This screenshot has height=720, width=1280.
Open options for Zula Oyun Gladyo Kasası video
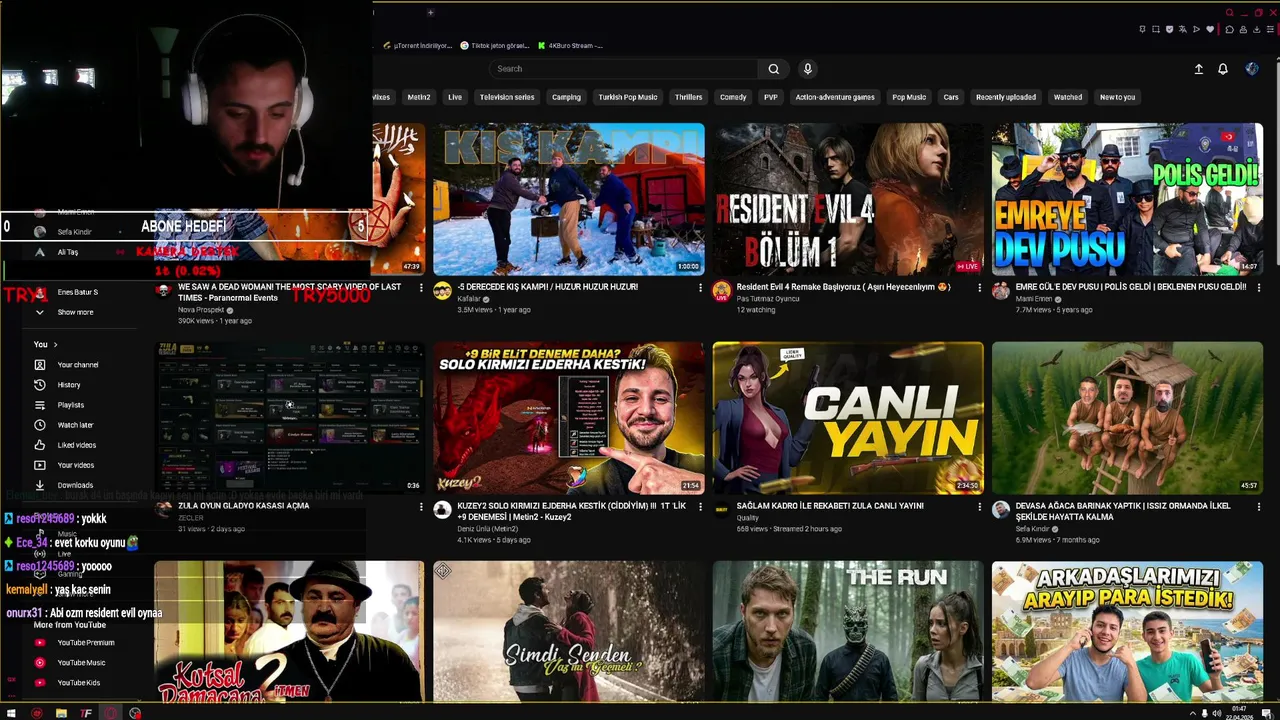pyautogui.click(x=421, y=507)
